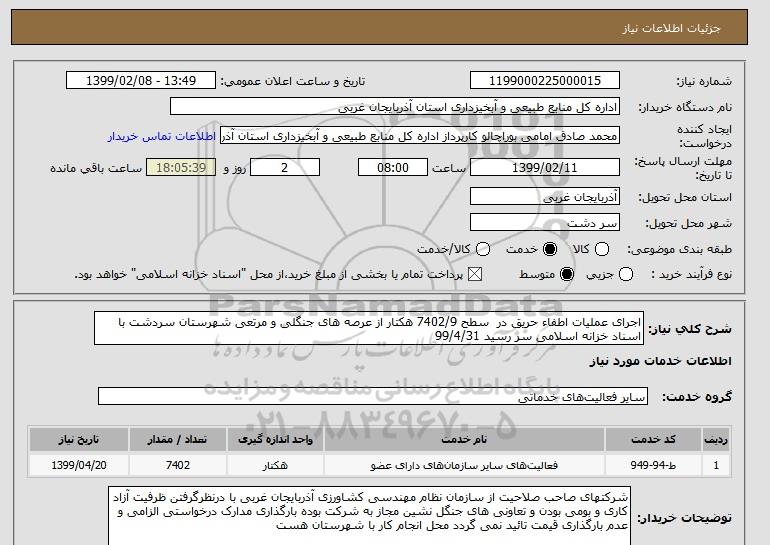Choose the متوسط purchase type radio
The width and height of the screenshot is (770, 545).
pyautogui.click(x=567, y=274)
